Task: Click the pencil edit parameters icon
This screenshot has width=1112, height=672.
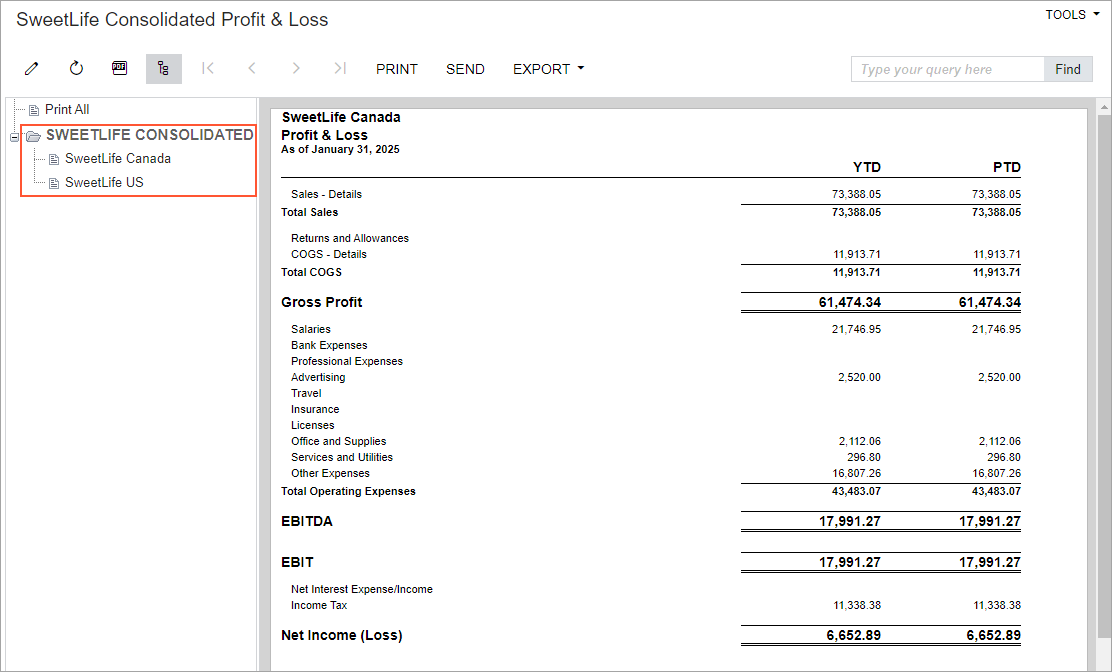Action: coord(31,69)
